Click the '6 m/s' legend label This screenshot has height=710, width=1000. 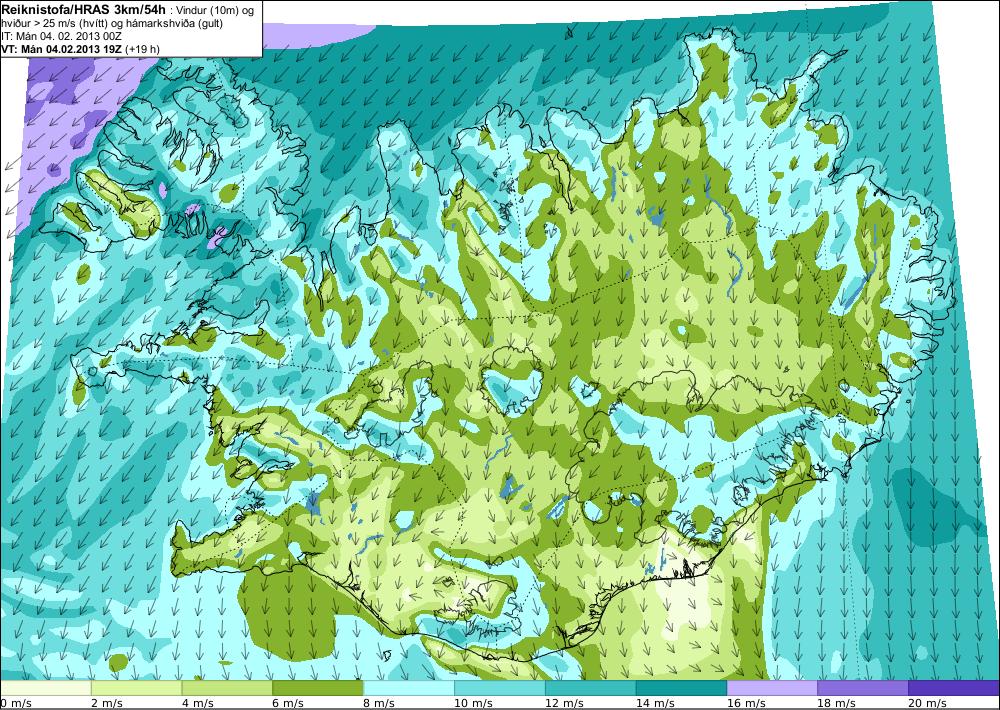(289, 703)
